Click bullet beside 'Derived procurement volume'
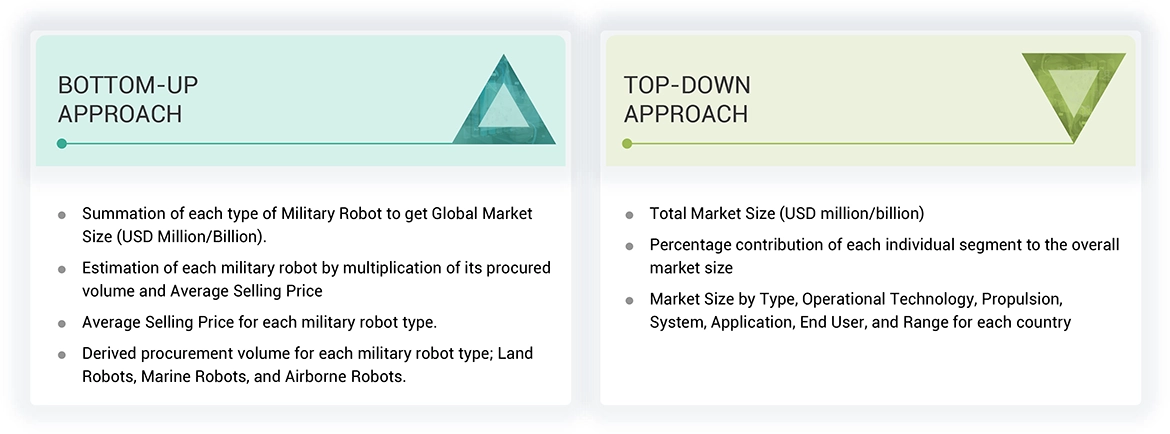This screenshot has width=1170, height=434. (x=62, y=355)
